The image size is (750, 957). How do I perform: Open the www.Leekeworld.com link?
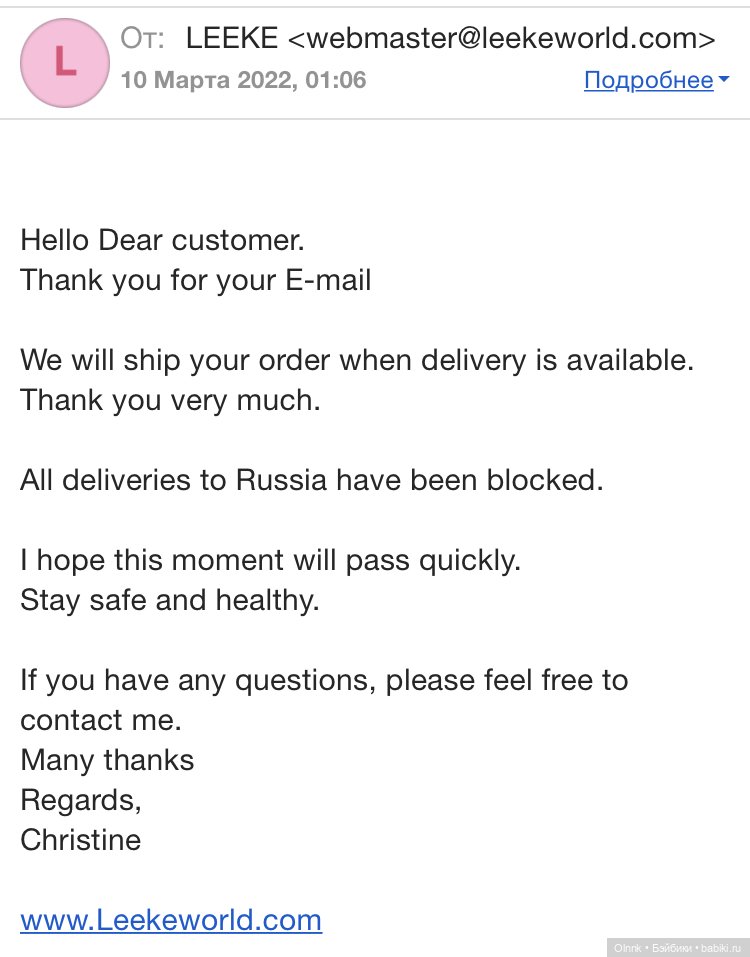click(x=171, y=919)
